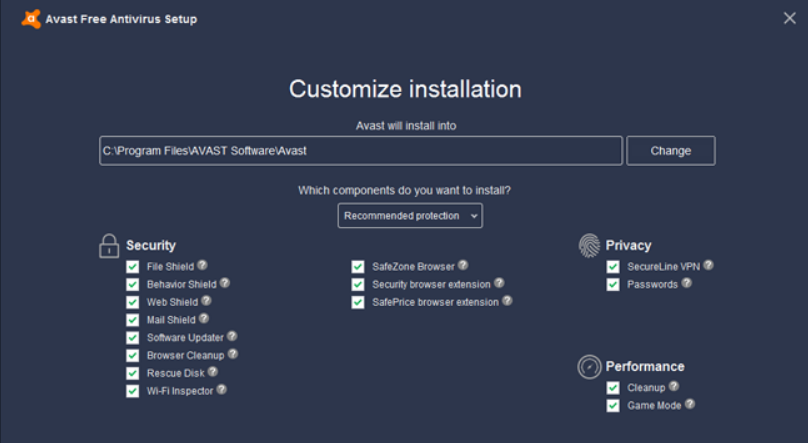
Task: Disable the Game Mode checkbox
Action: [x=613, y=406]
